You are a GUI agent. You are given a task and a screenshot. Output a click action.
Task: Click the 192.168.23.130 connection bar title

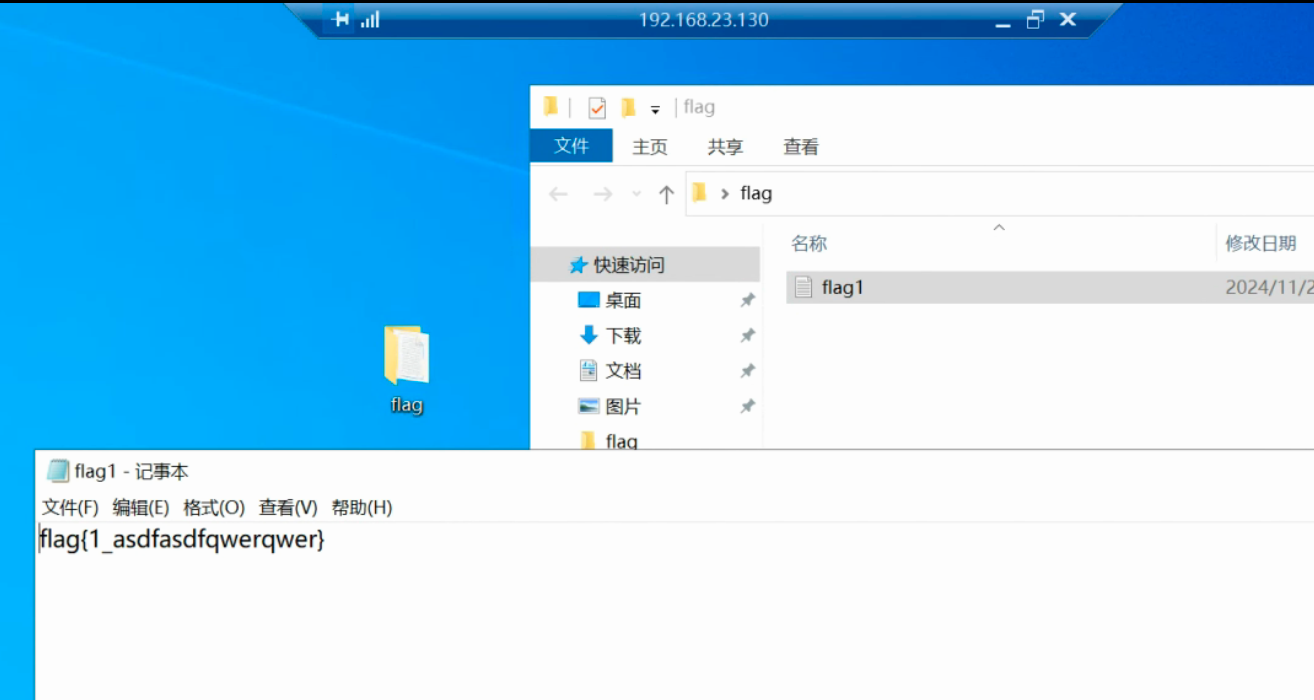(x=704, y=20)
